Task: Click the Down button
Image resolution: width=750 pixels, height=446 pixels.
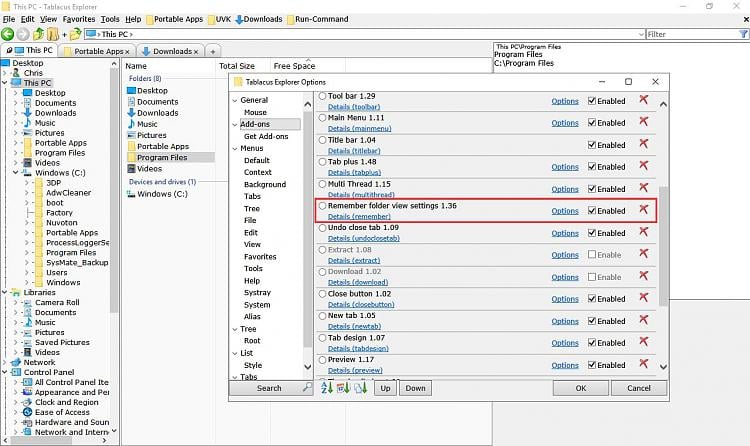Action: click(415, 388)
